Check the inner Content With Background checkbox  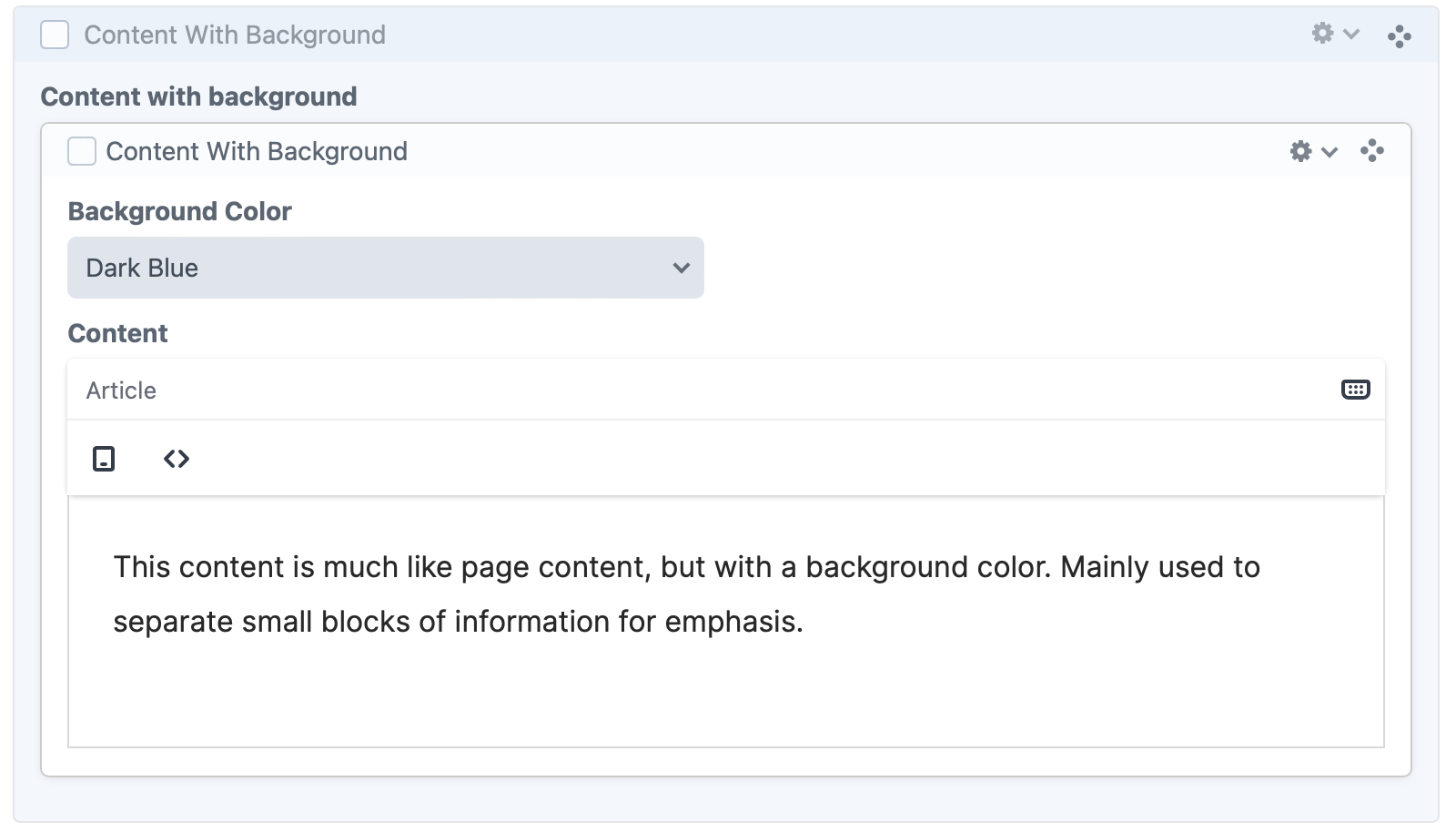[x=82, y=151]
